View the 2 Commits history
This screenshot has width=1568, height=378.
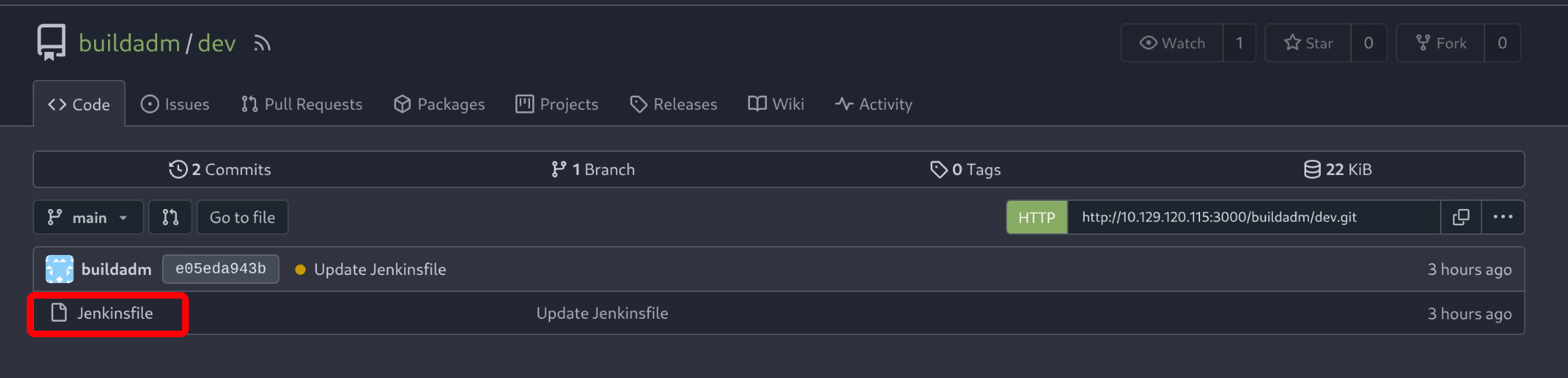(x=220, y=170)
